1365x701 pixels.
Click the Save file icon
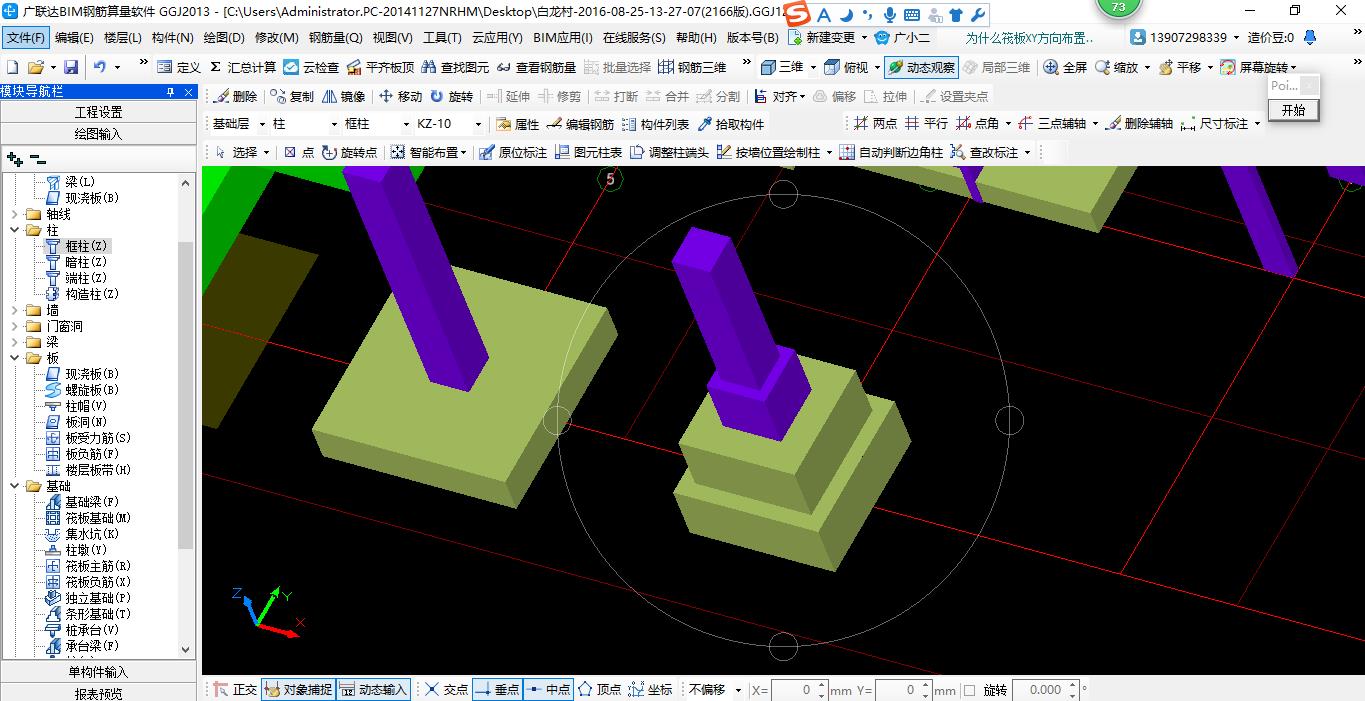click(71, 67)
